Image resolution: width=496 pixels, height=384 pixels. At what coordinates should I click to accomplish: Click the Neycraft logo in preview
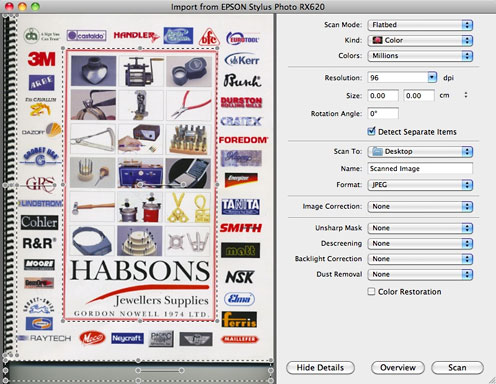127,338
